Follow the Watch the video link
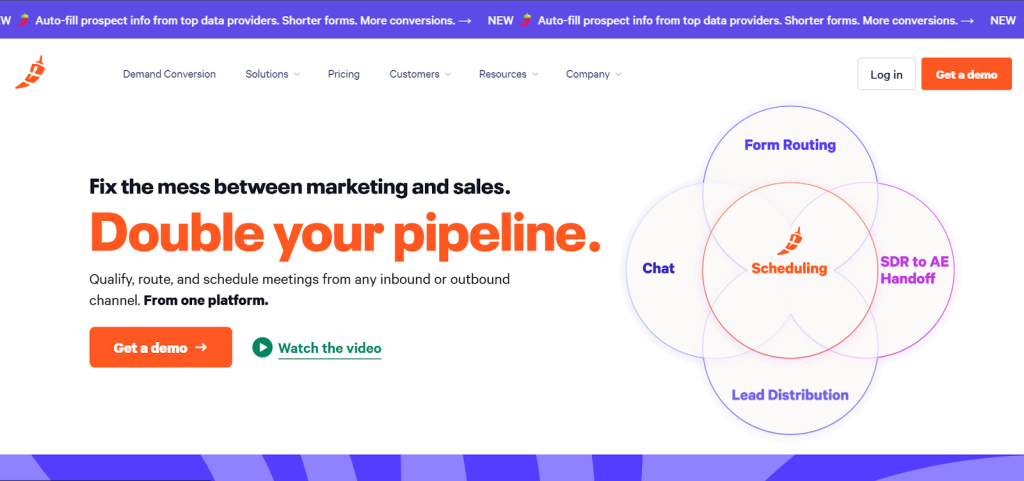 329,348
